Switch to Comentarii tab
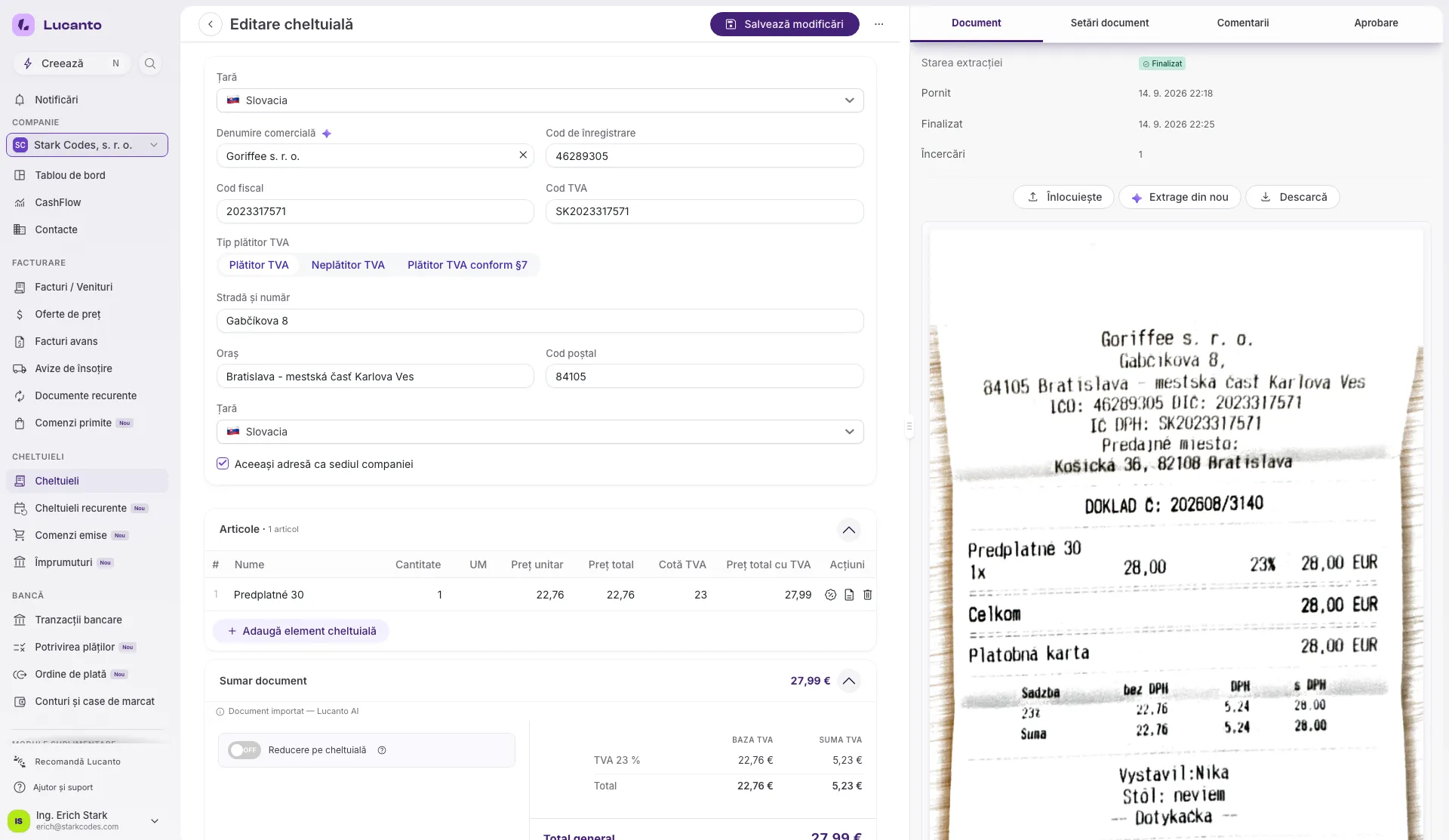This screenshot has height=840, width=1449. tap(1243, 23)
